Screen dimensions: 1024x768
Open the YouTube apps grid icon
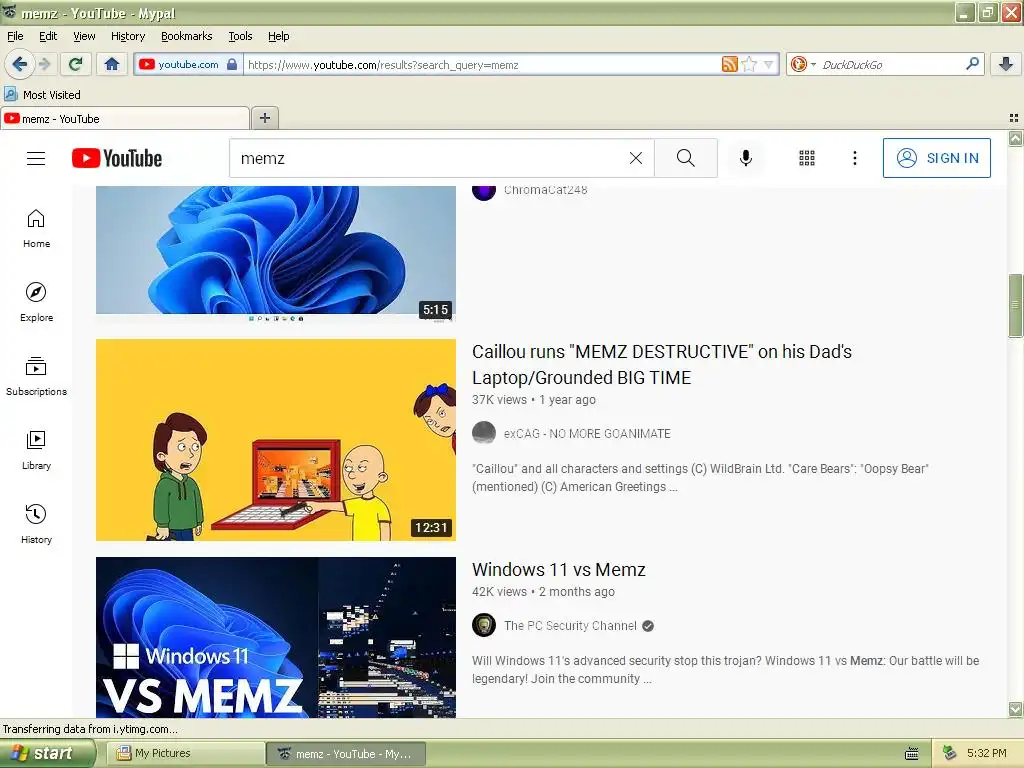tap(807, 158)
